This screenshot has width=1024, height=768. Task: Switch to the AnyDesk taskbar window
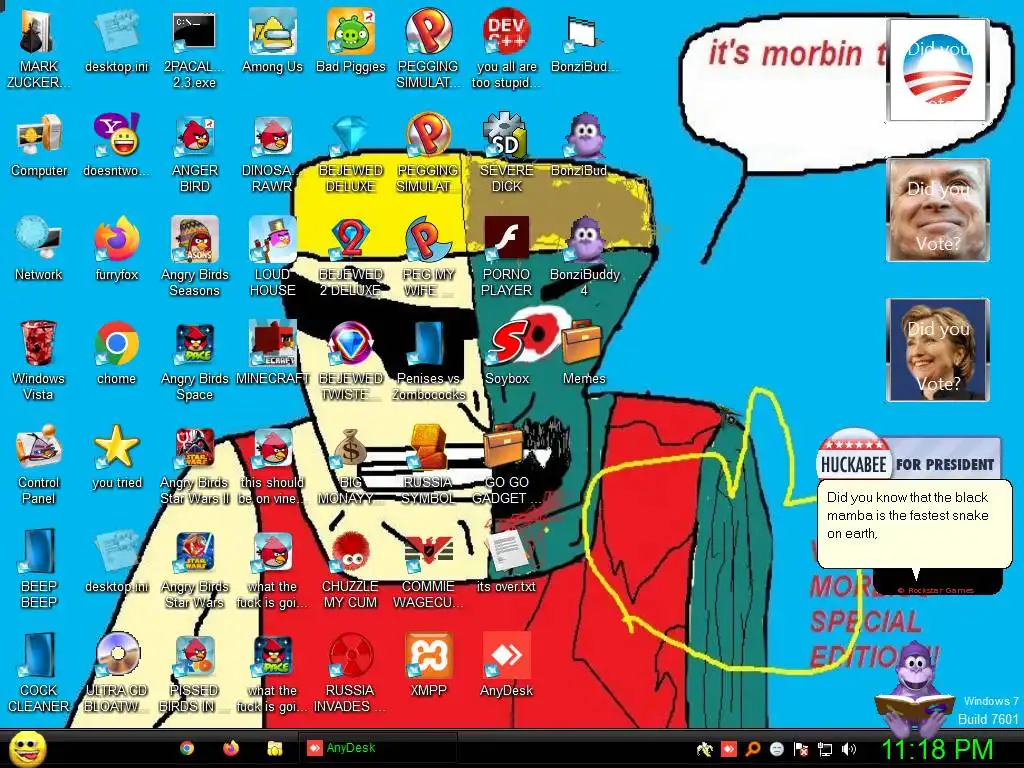click(x=377, y=748)
